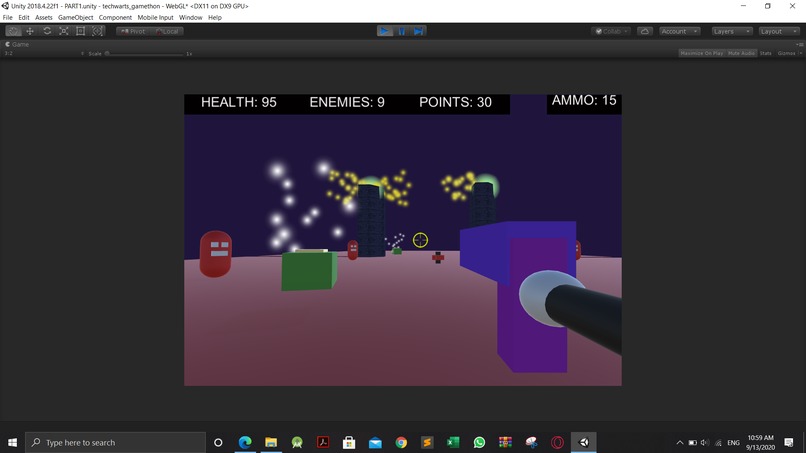
Task: Toggle Local handle rotation mode
Action: pos(167,31)
